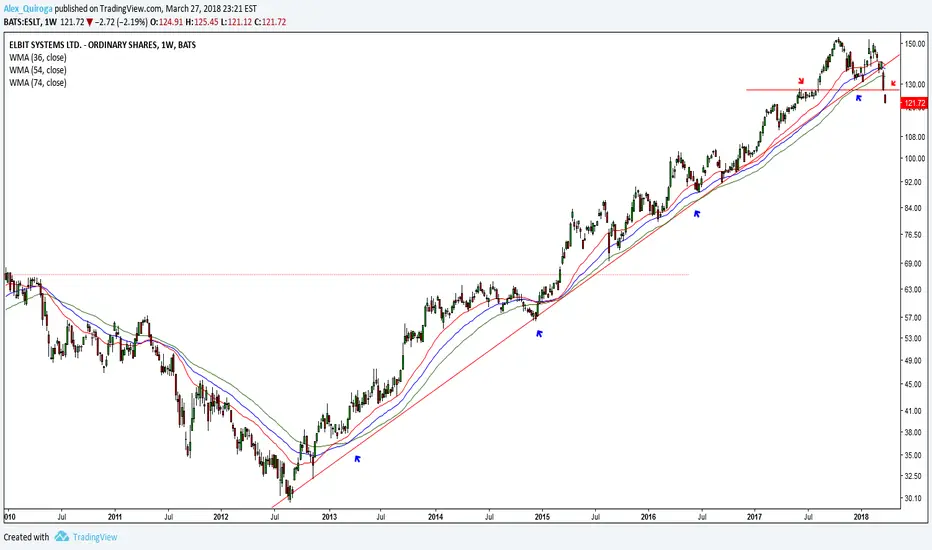932x550 pixels.
Task: Click the 2012 time axis label
Action: (x=222, y=517)
